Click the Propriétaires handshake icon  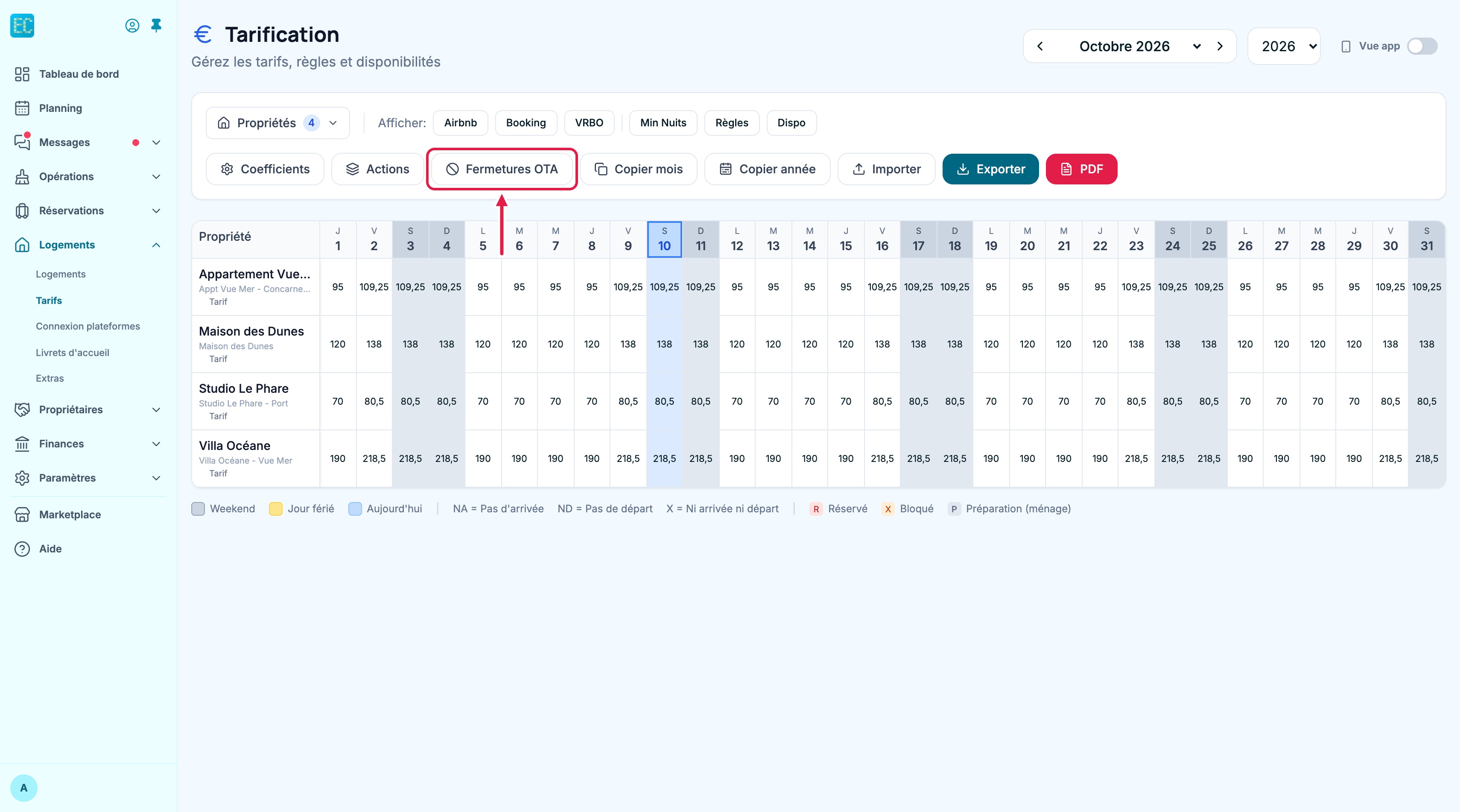[x=22, y=410]
